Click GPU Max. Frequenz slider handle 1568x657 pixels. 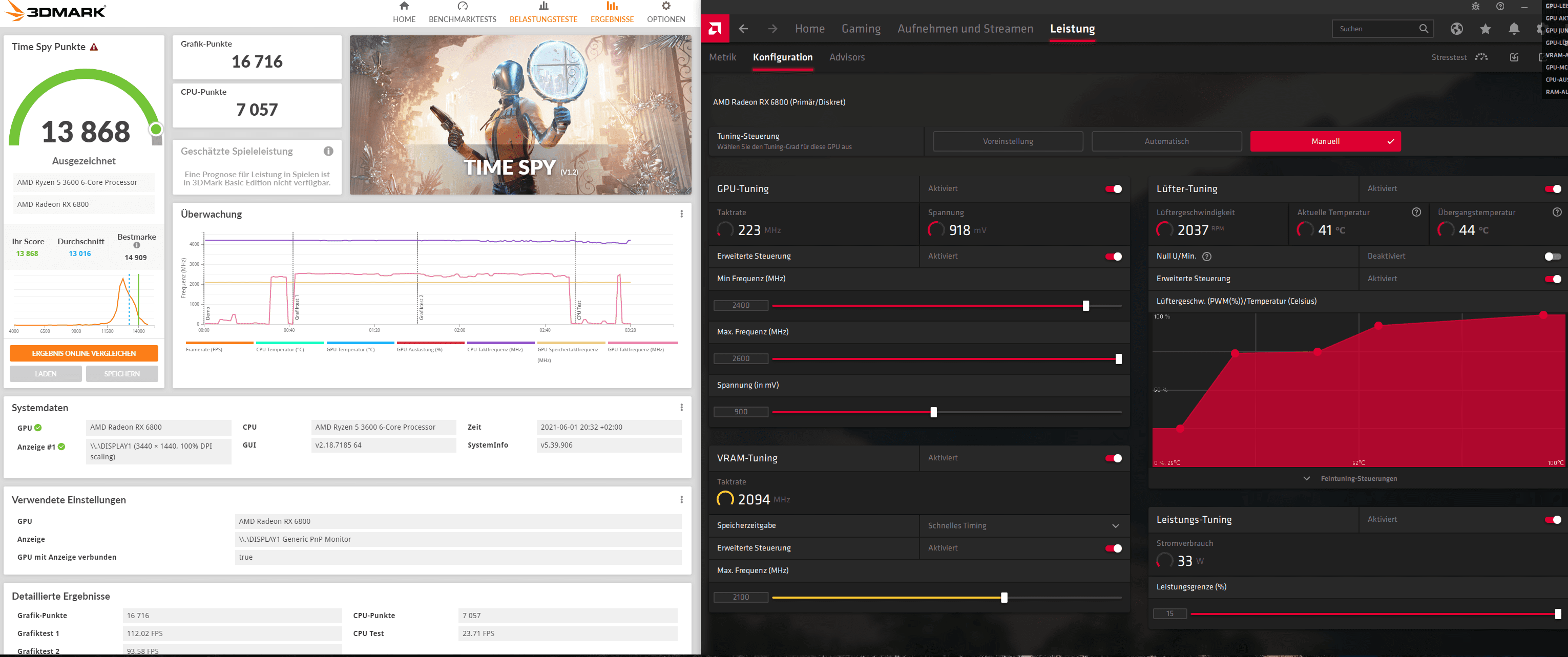pos(1118,359)
